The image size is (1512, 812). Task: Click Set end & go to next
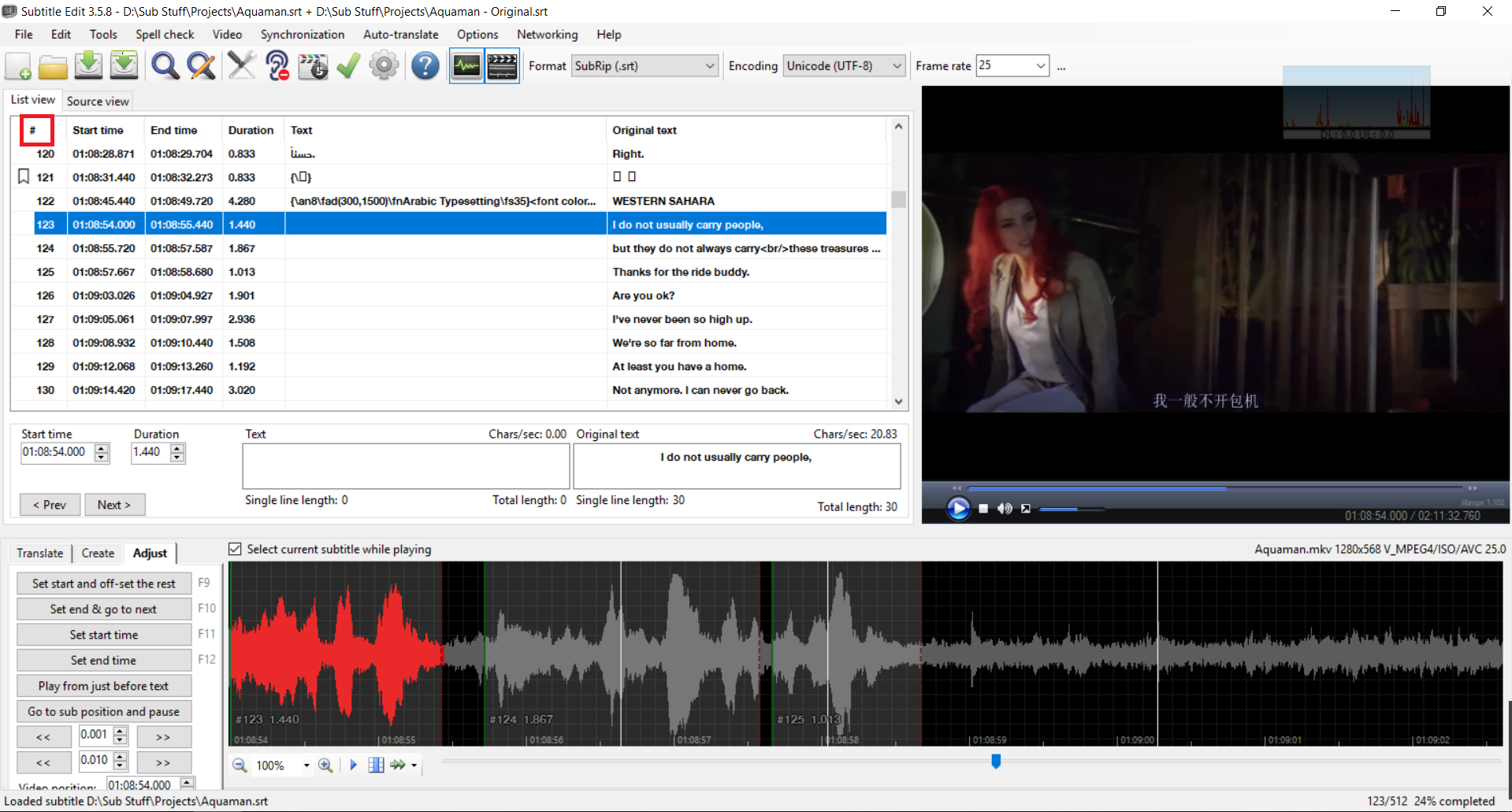click(104, 609)
